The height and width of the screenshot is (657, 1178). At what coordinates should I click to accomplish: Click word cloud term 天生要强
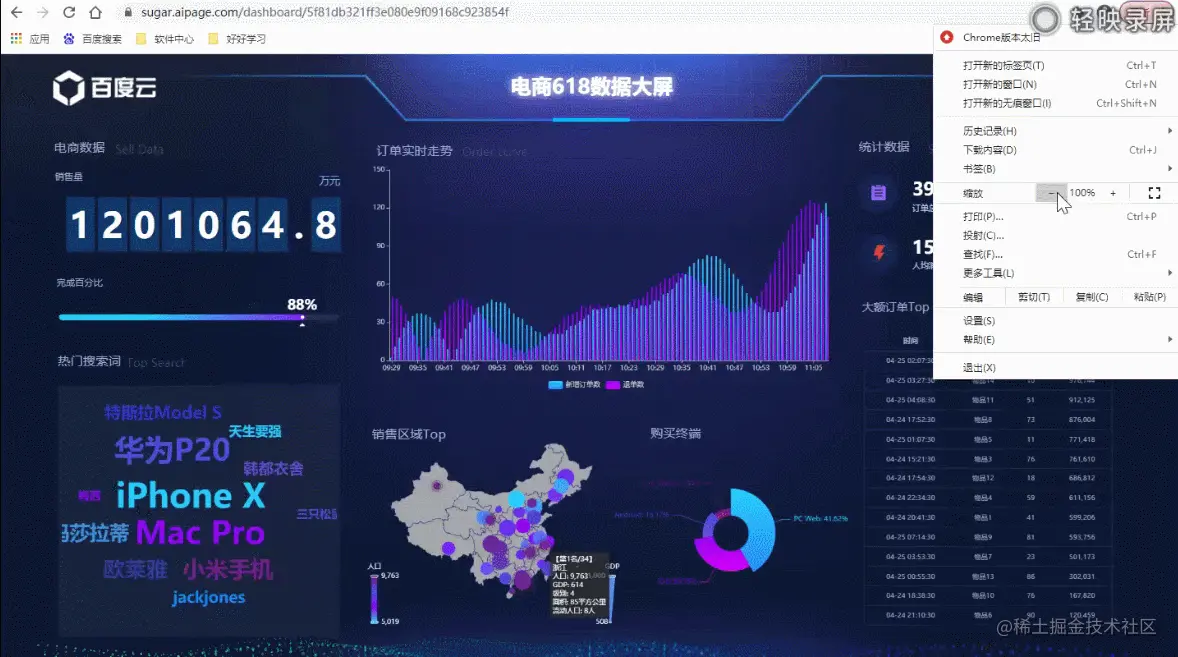pyautogui.click(x=255, y=431)
